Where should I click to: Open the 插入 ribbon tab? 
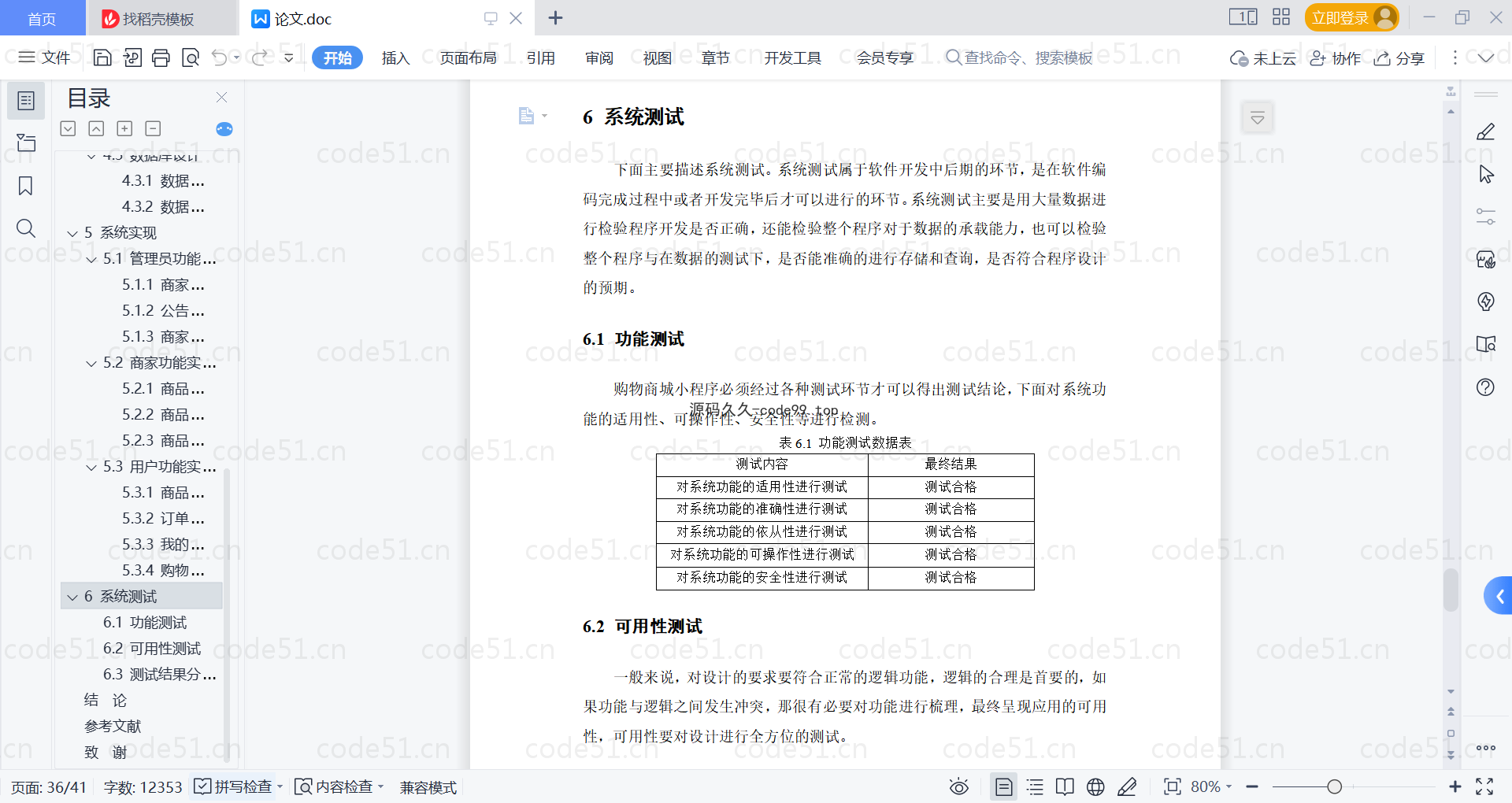395,57
